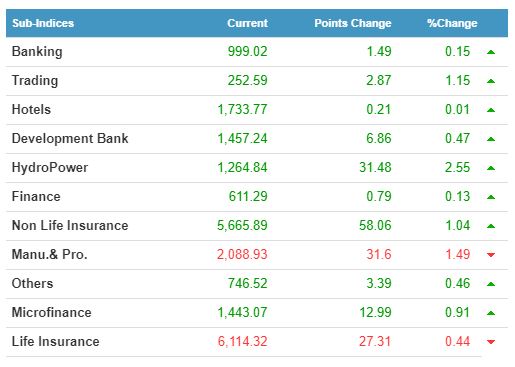Click the green up arrow for Trading
The width and height of the screenshot is (515, 367).
(491, 81)
